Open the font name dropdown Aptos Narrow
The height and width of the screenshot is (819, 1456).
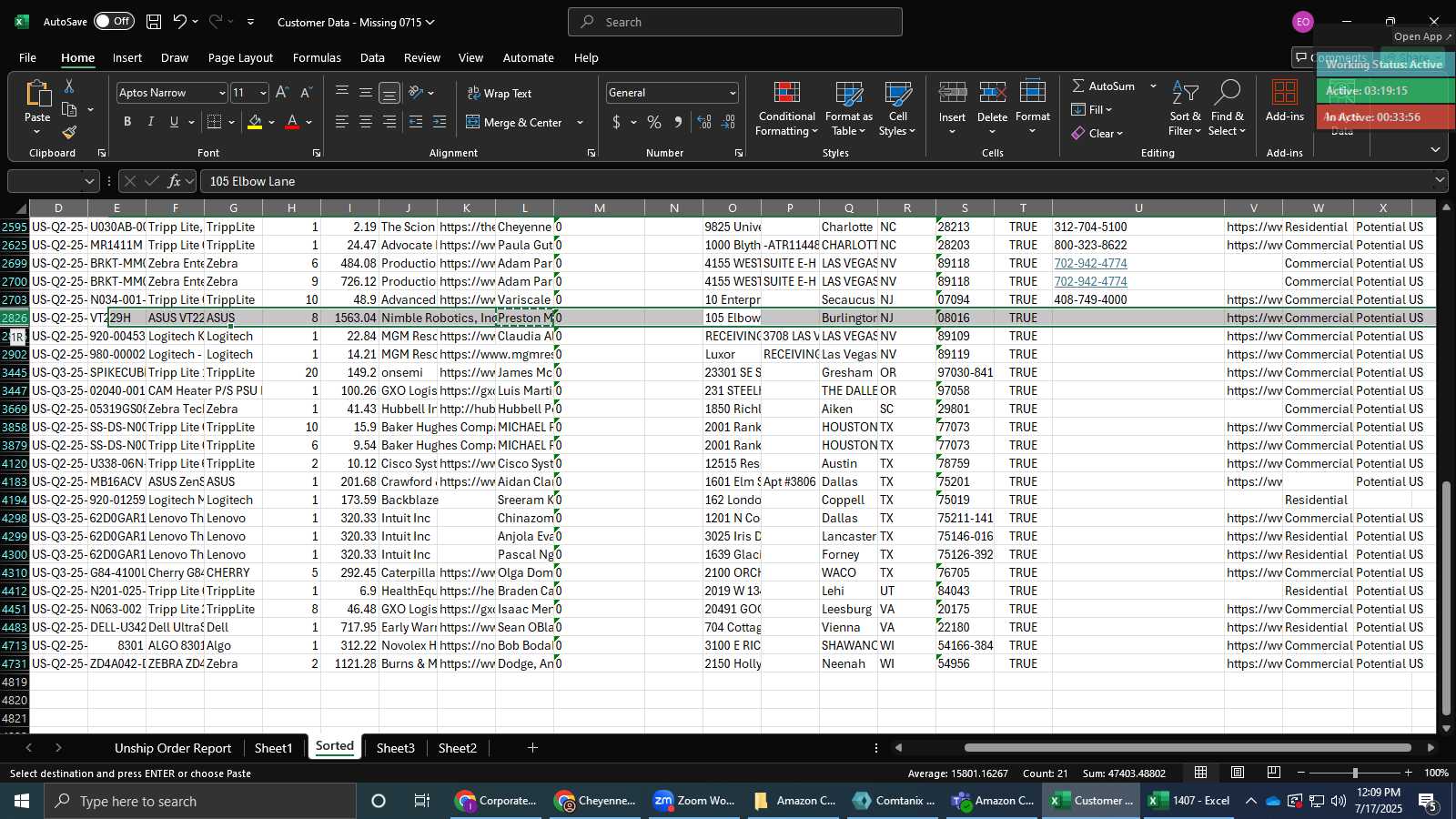click(x=221, y=93)
